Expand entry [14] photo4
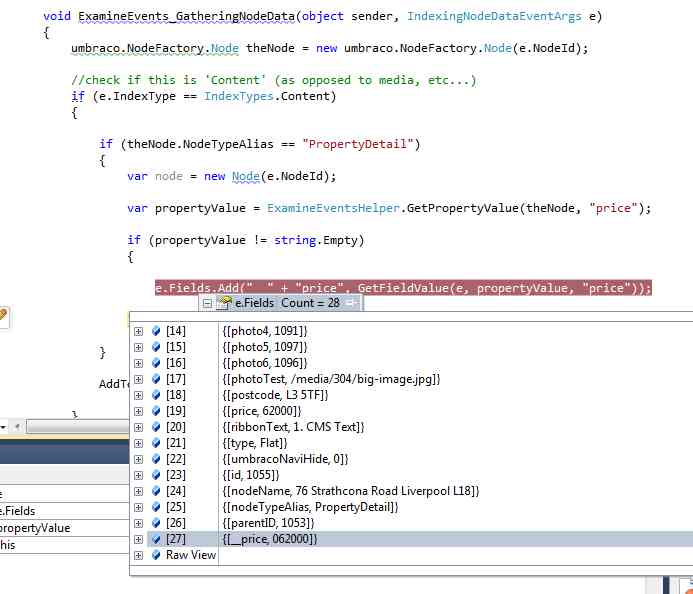693x594 pixels. click(138, 331)
